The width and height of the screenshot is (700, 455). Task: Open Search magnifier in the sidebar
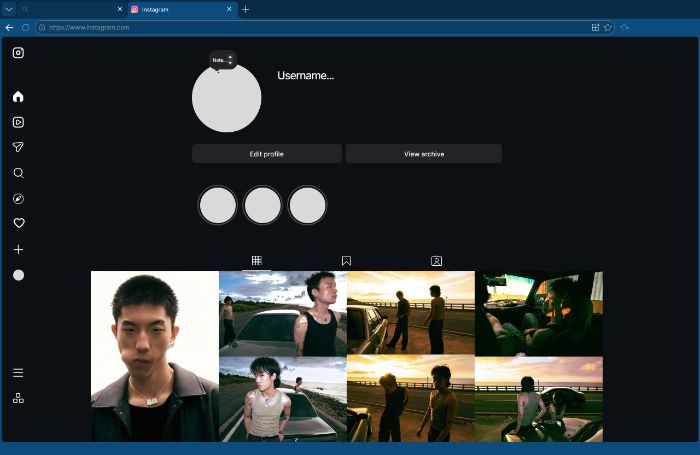18,173
